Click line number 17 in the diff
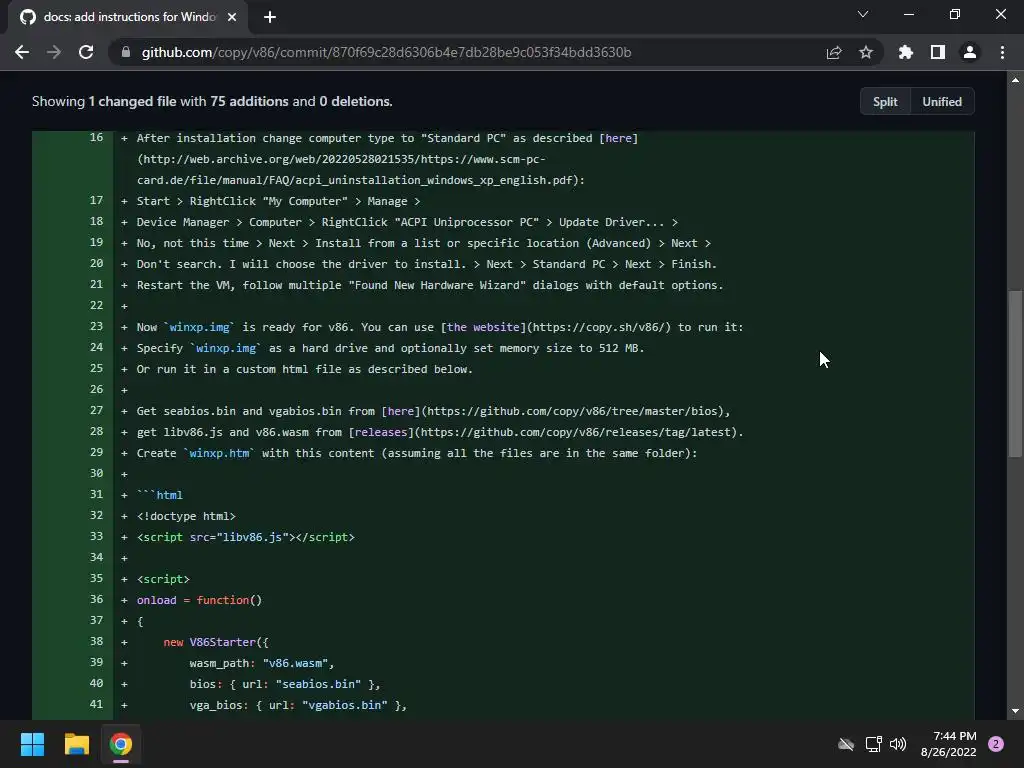 (96, 200)
